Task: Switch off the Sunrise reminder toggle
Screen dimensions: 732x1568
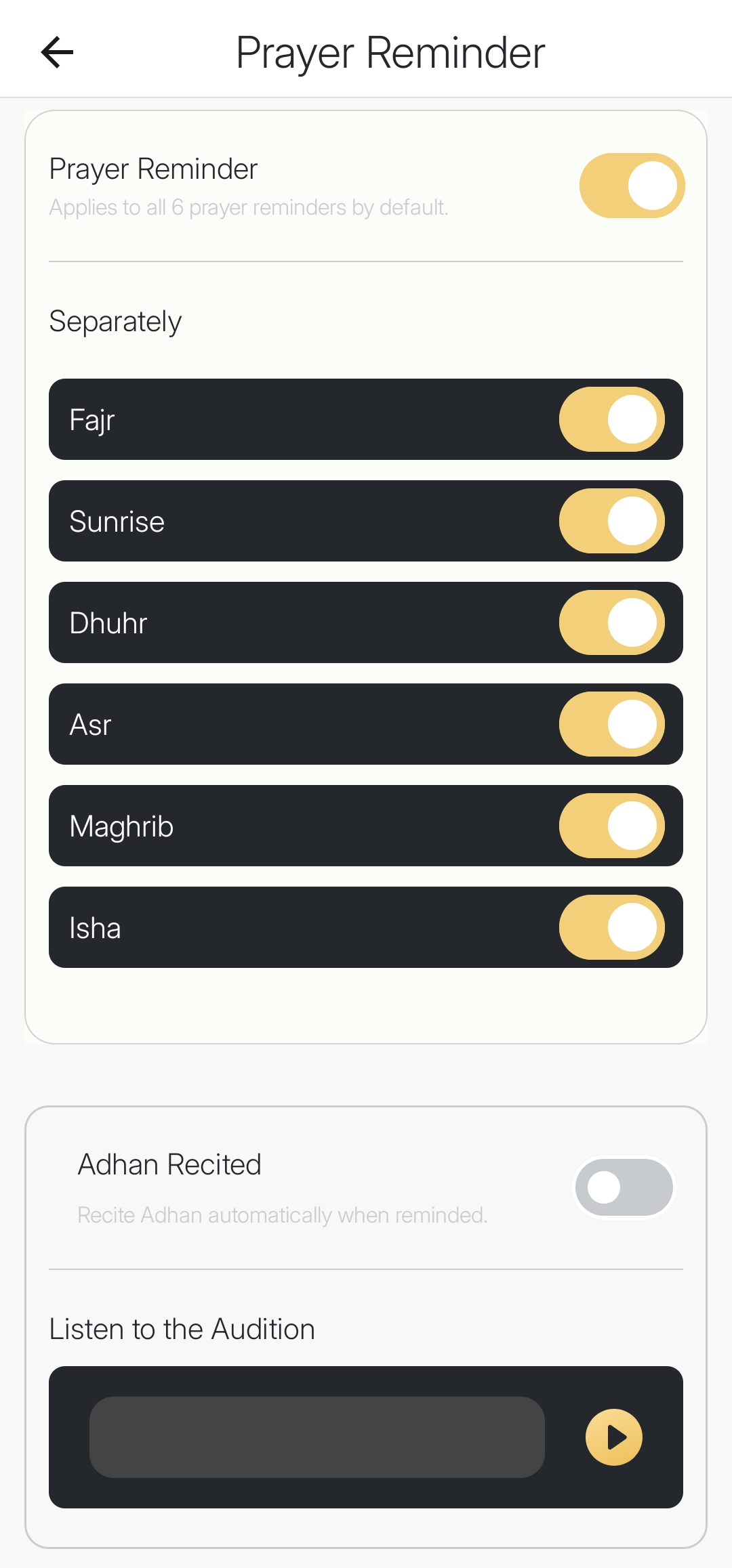Action: point(611,521)
